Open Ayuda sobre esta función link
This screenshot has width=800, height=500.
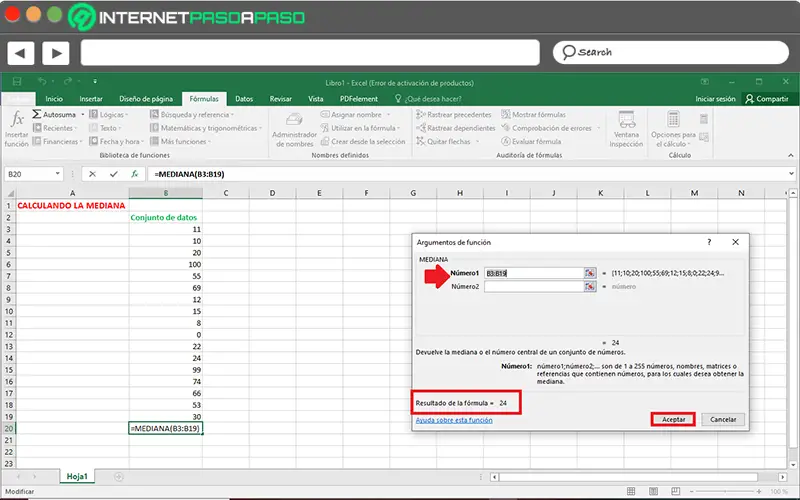pos(454,420)
